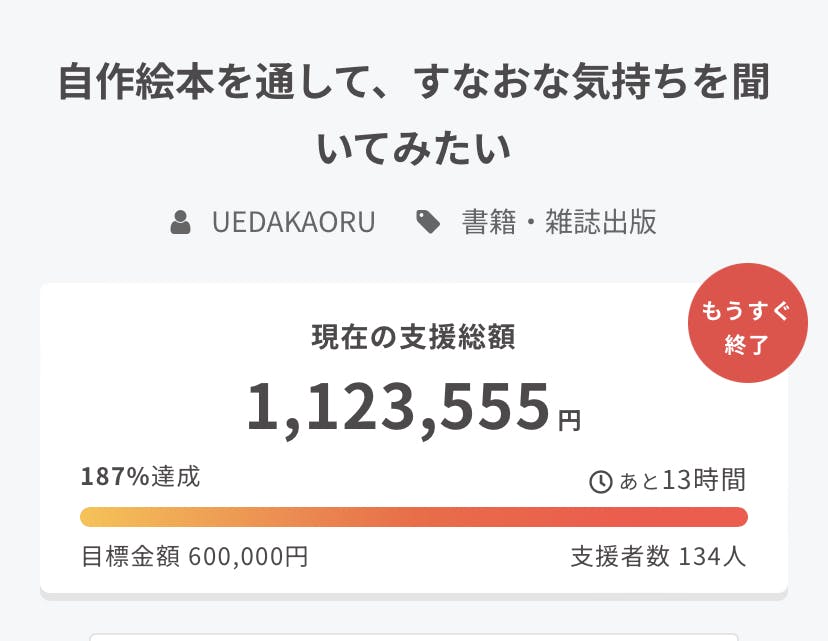Click the 187%達成 achievement text
The image size is (828, 641).
click(140, 477)
